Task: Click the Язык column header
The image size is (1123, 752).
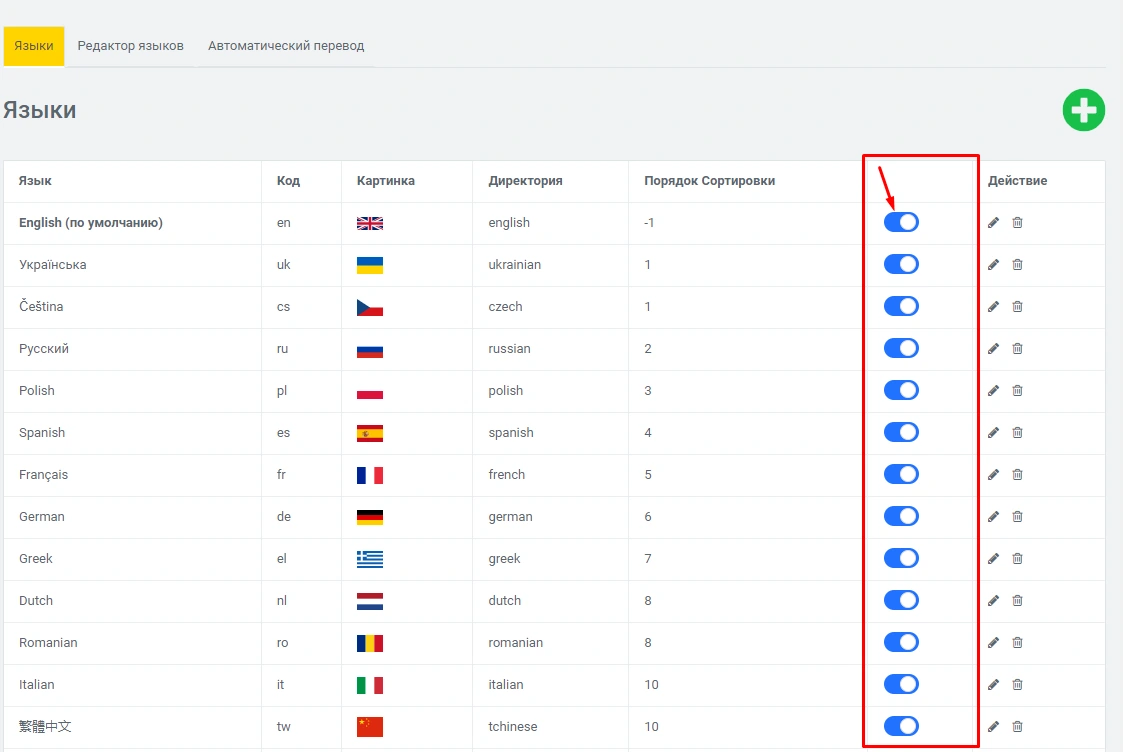Action: coord(35,181)
